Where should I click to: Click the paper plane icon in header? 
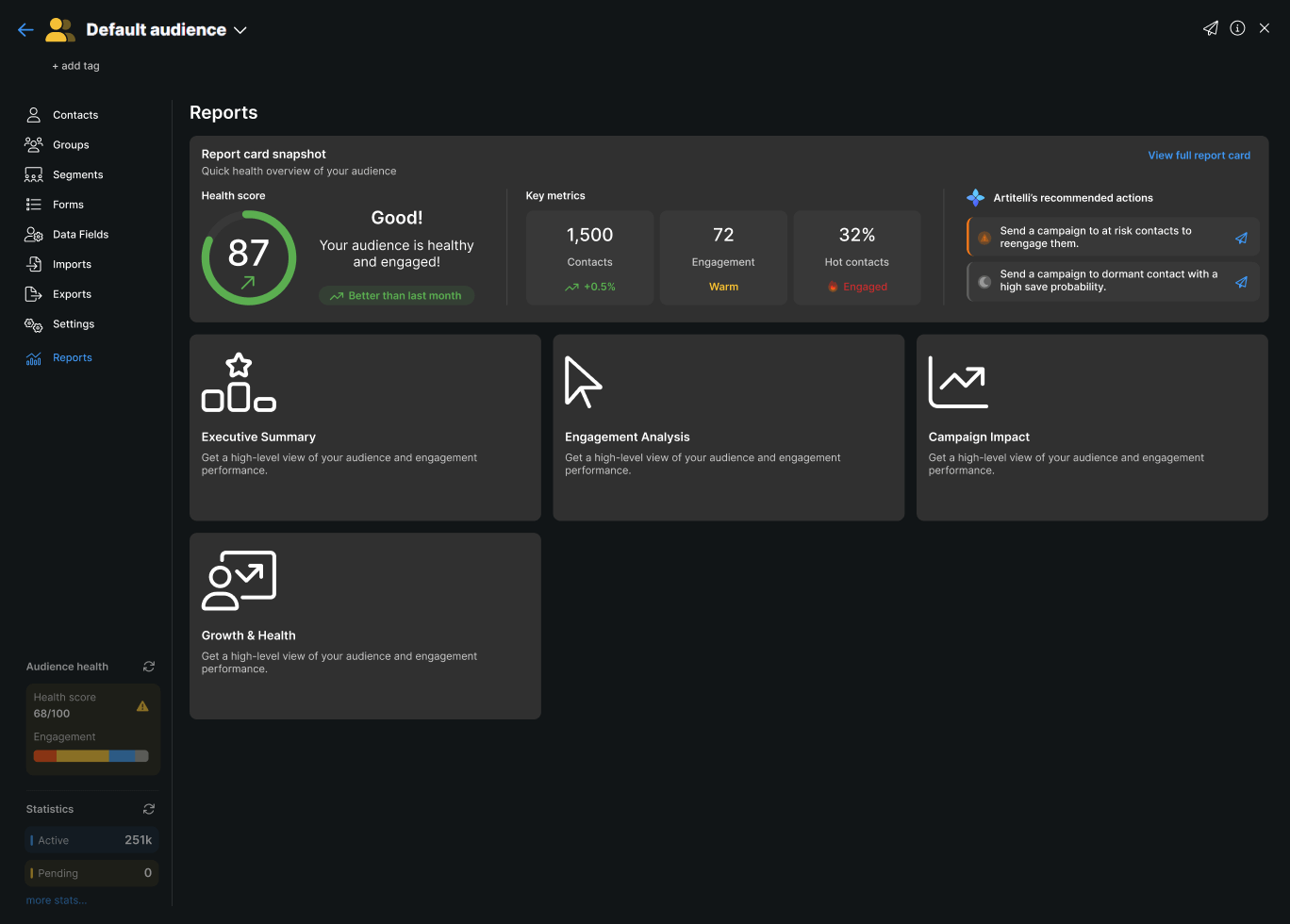click(x=1211, y=28)
